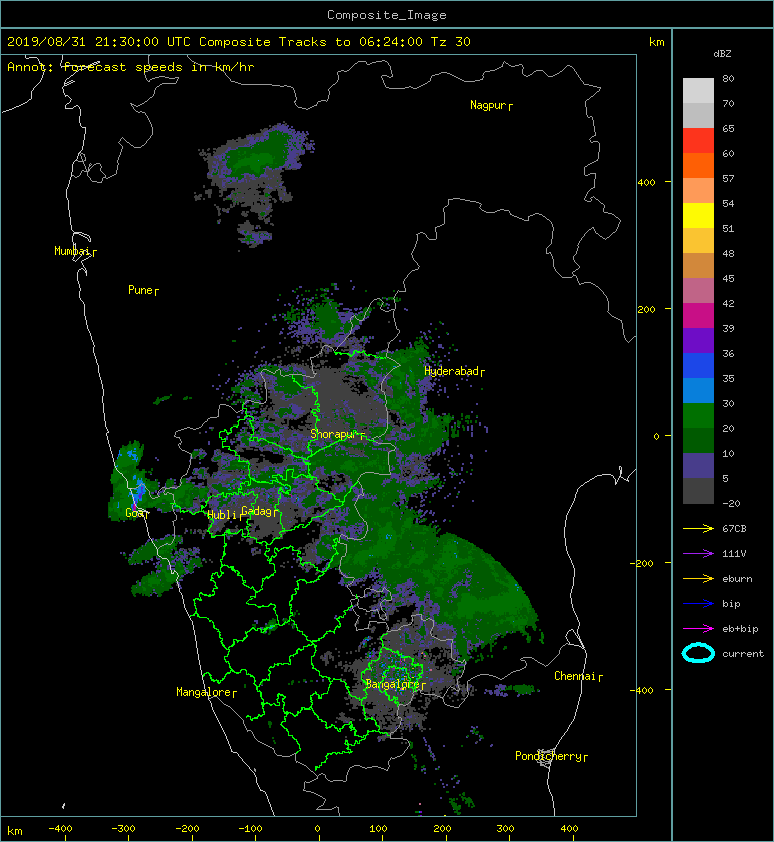Select the Shorapur city label

(338, 434)
